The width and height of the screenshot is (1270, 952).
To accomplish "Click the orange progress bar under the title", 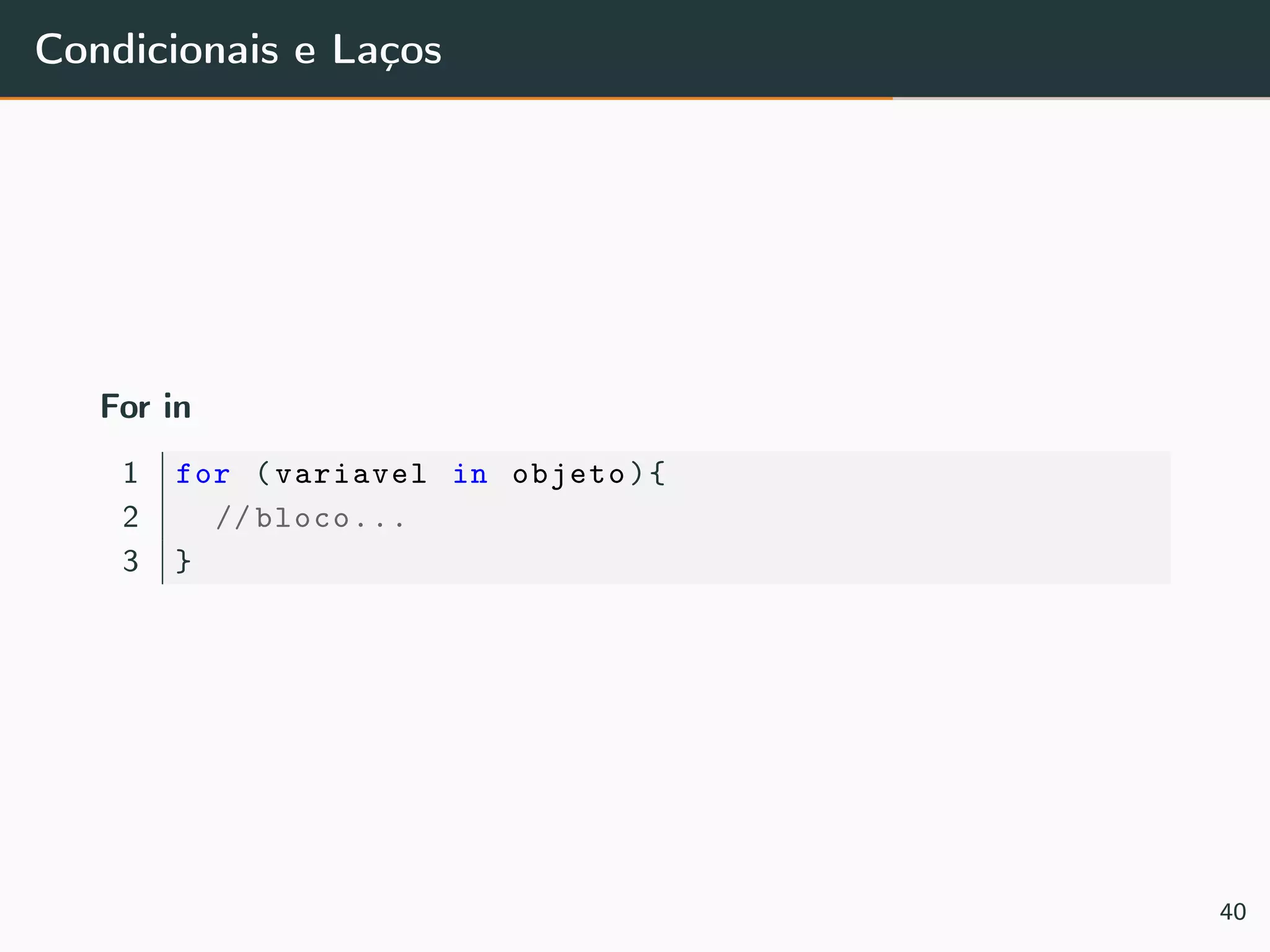I will [446, 98].
